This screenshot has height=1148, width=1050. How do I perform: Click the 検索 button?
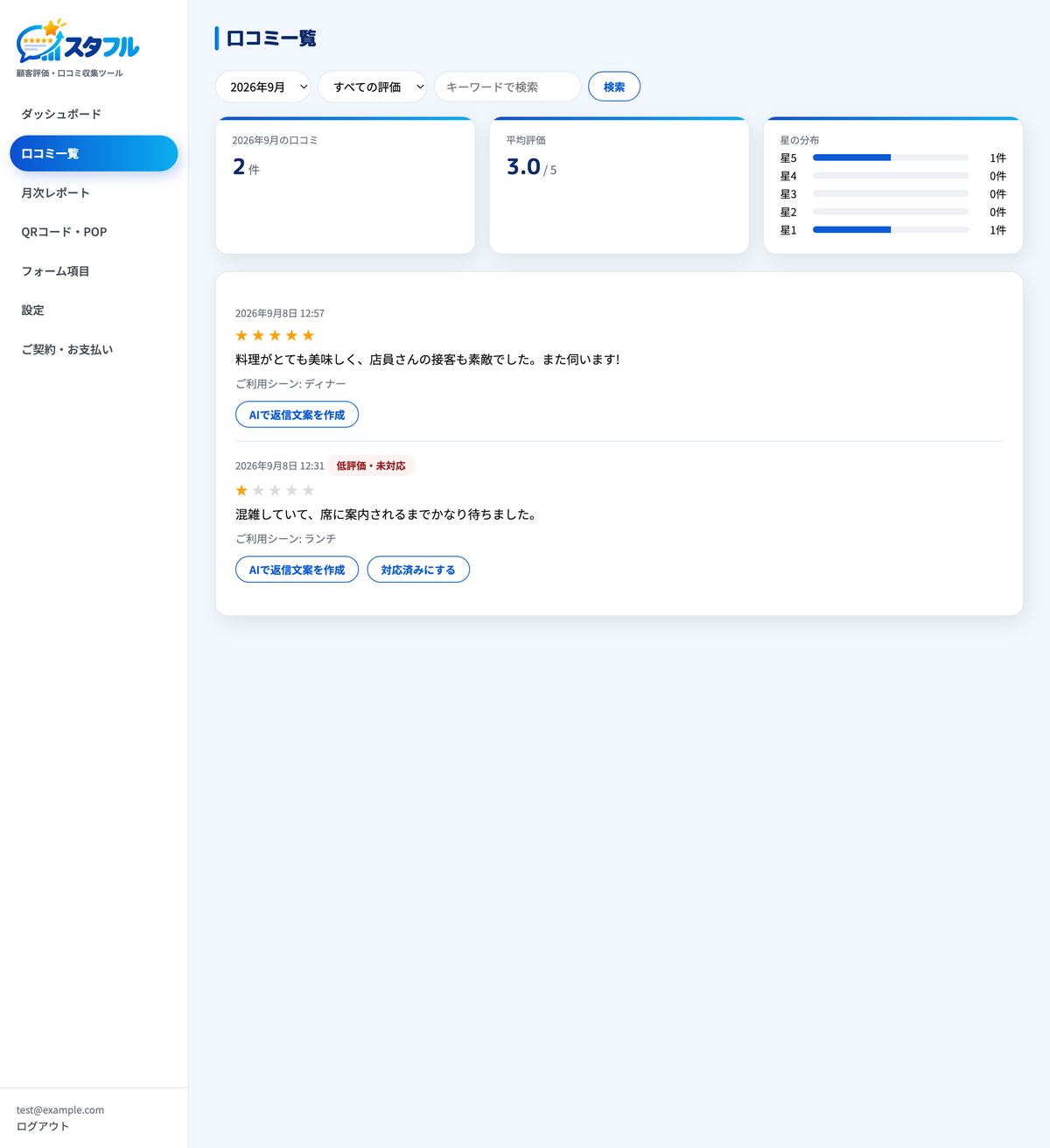coord(614,87)
